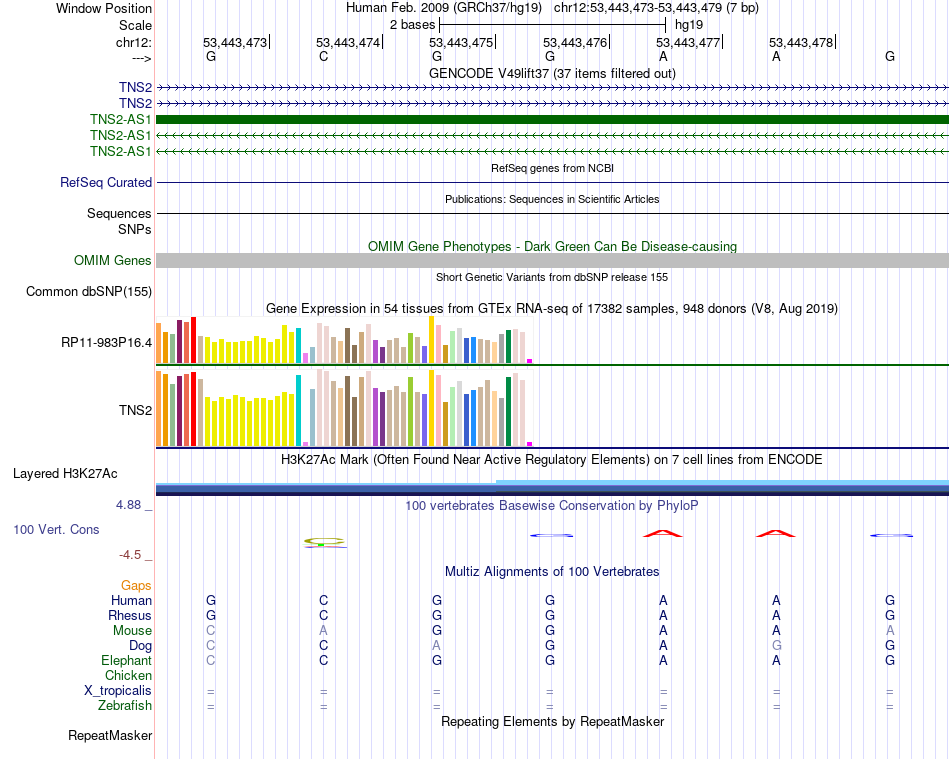Click the Elephant alignment row label
Viewport: 950px width, 759px height.
click(126, 660)
